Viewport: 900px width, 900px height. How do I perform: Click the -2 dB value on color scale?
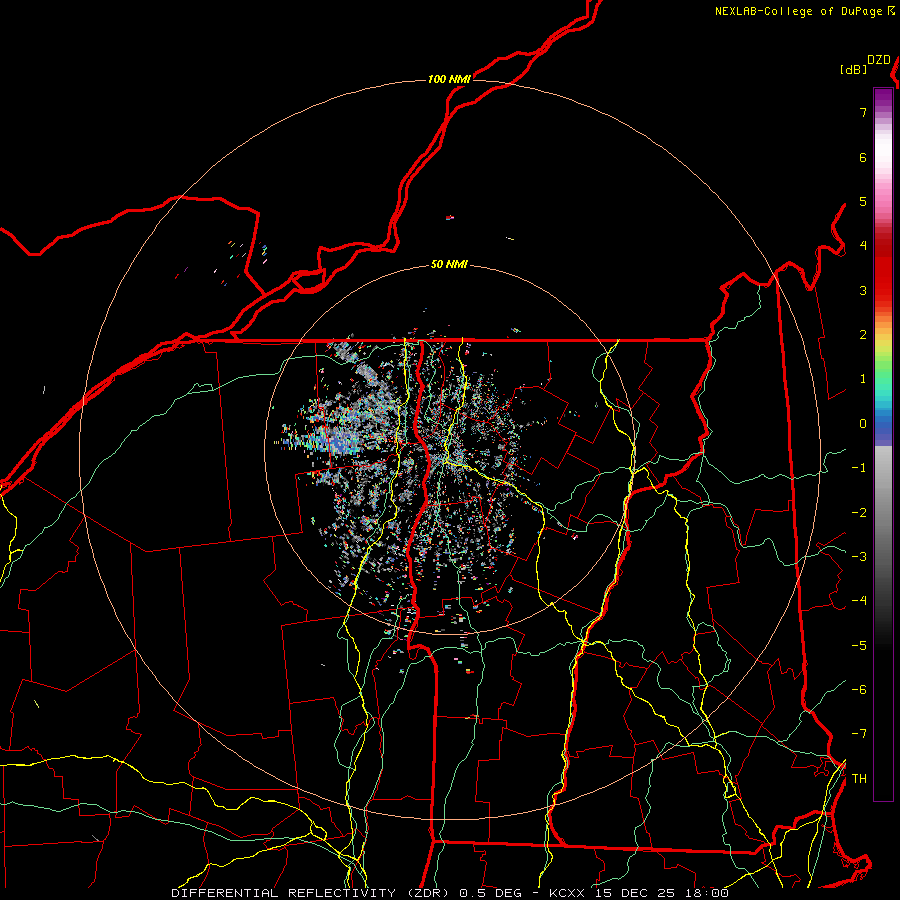[859, 513]
